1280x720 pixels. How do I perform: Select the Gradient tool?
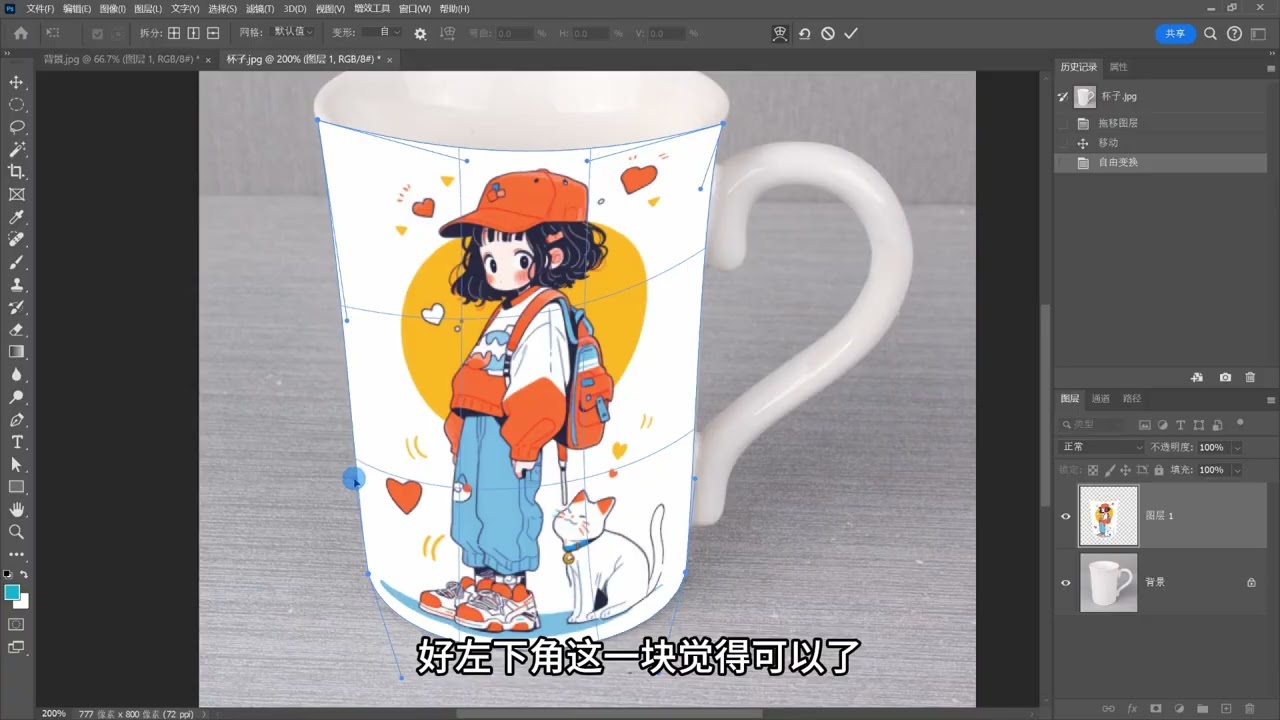(16, 352)
